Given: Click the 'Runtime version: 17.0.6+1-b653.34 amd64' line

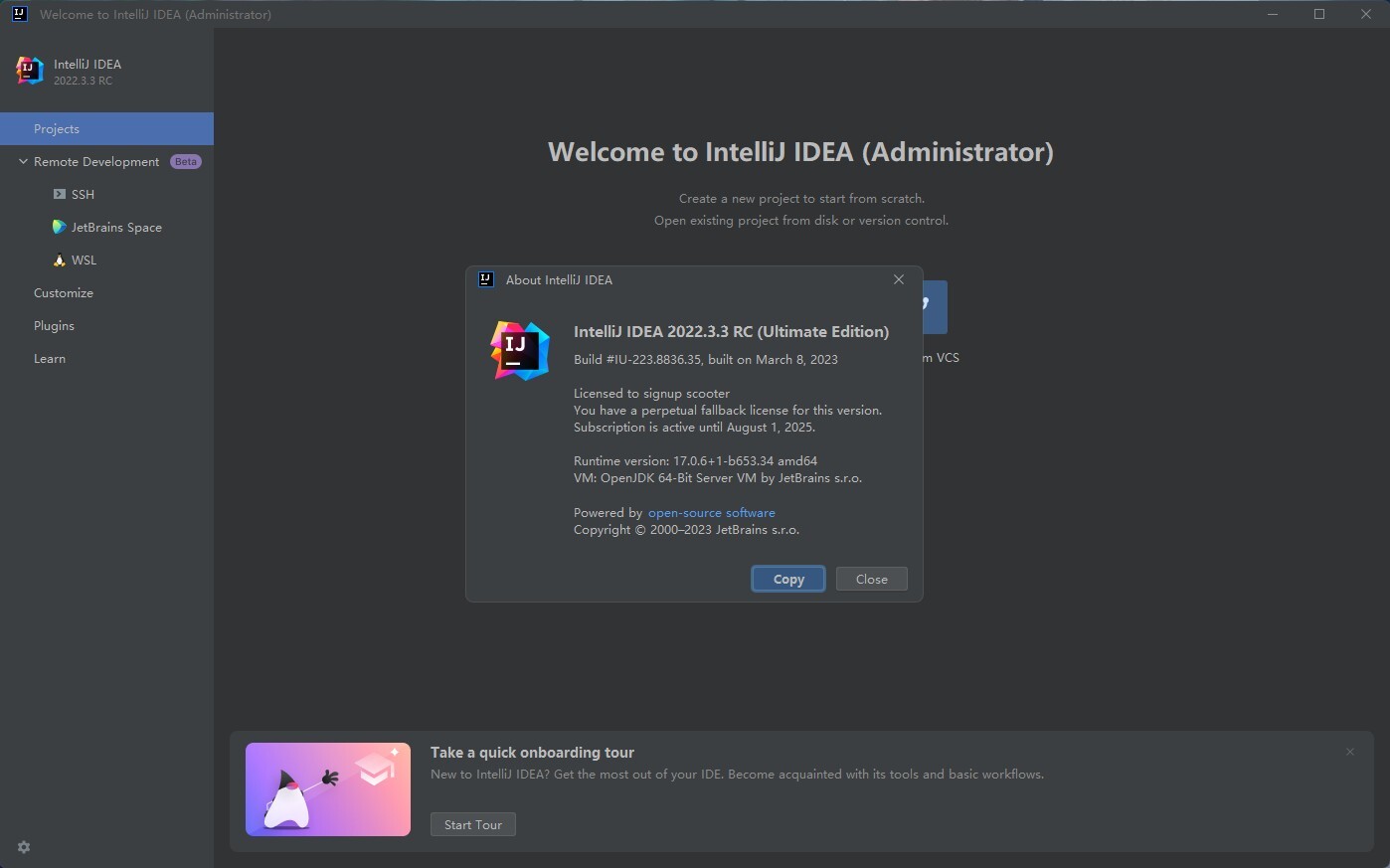Looking at the screenshot, I should point(695,461).
